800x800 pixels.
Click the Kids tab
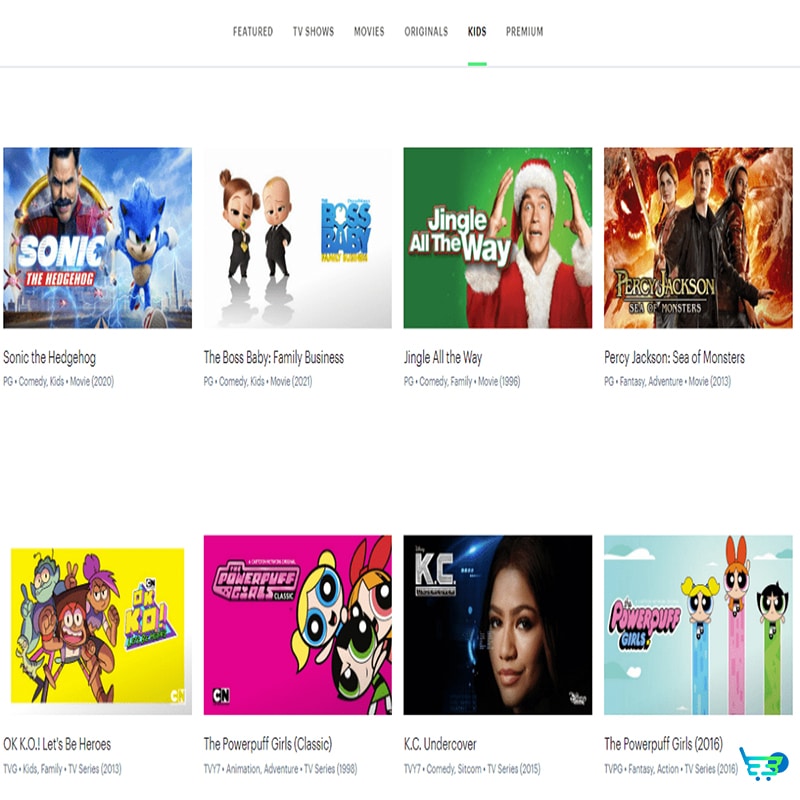click(477, 32)
